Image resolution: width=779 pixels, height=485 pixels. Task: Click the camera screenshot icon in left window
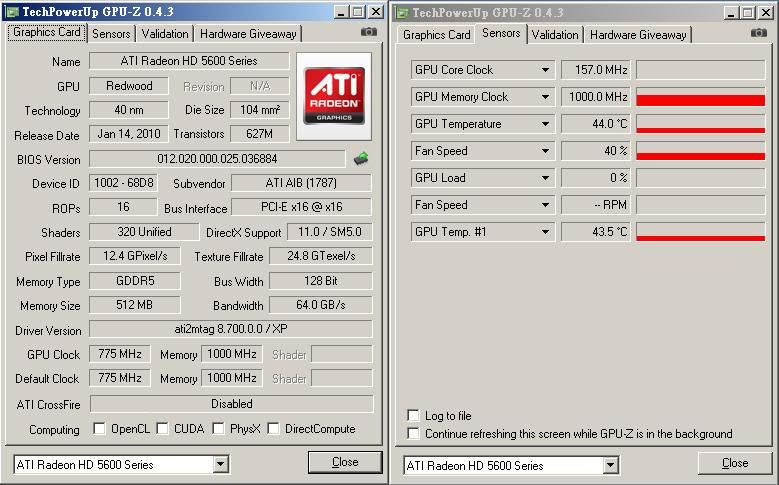pyautogui.click(x=369, y=32)
